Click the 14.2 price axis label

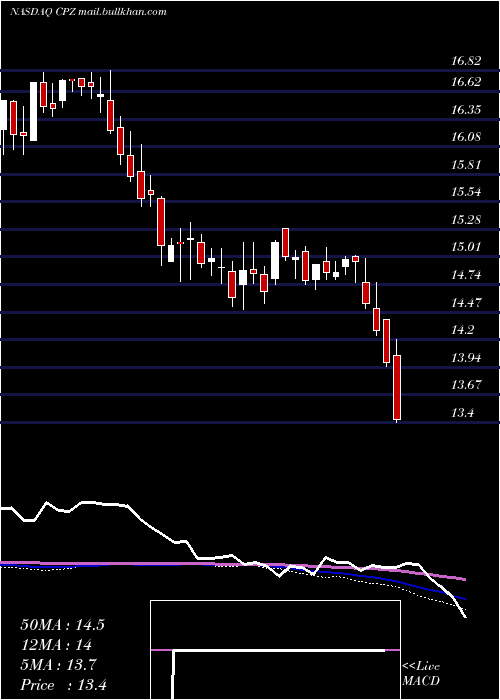pyautogui.click(x=462, y=330)
